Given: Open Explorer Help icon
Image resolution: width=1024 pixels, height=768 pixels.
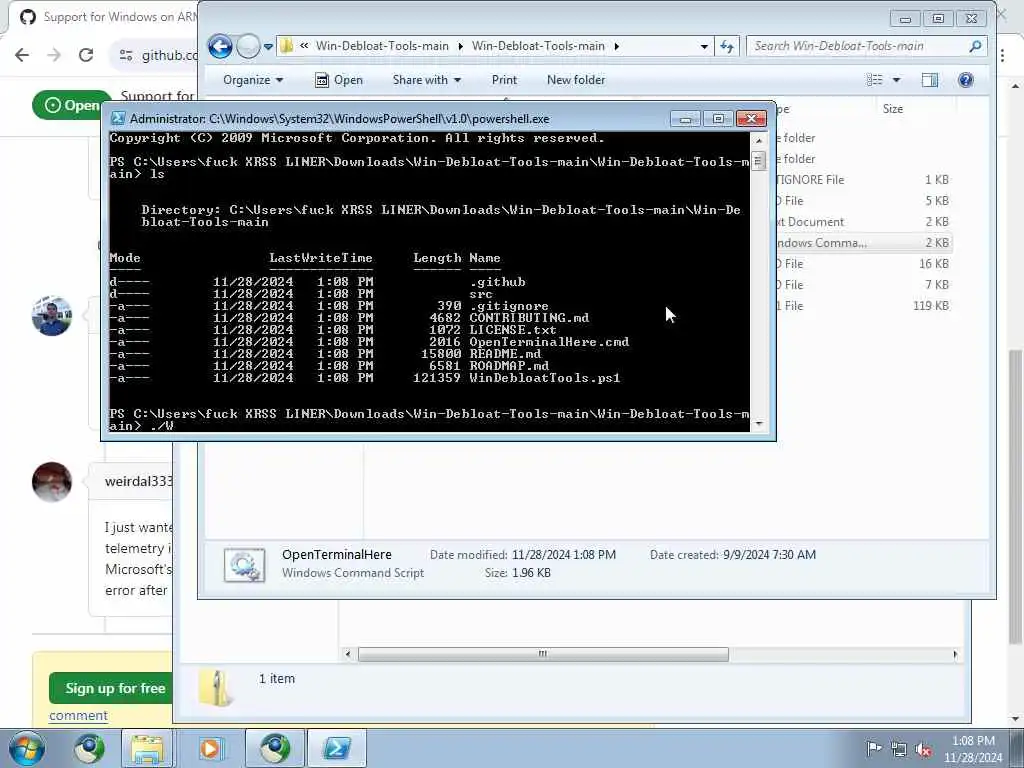Looking at the screenshot, I should pos(965,80).
